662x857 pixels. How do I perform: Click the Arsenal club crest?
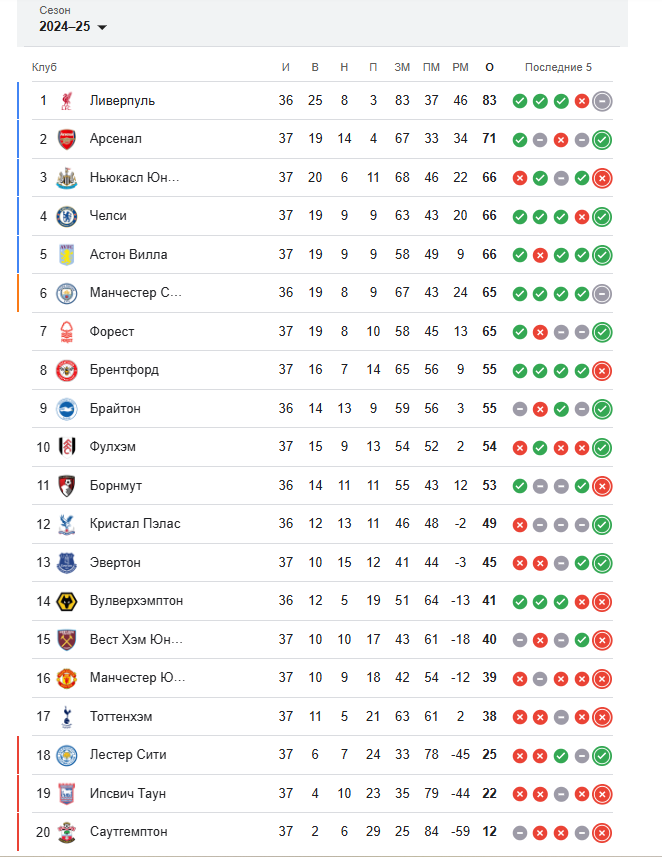pyautogui.click(x=66, y=139)
